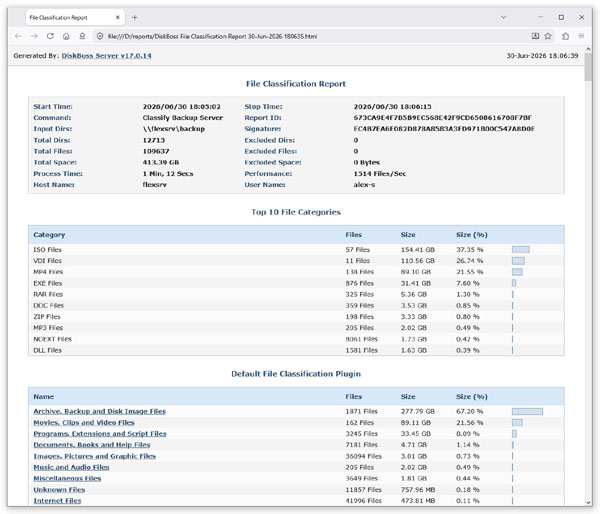Click the '41996 Files' Internet Files count
This screenshot has height=514, width=600.
[364, 501]
